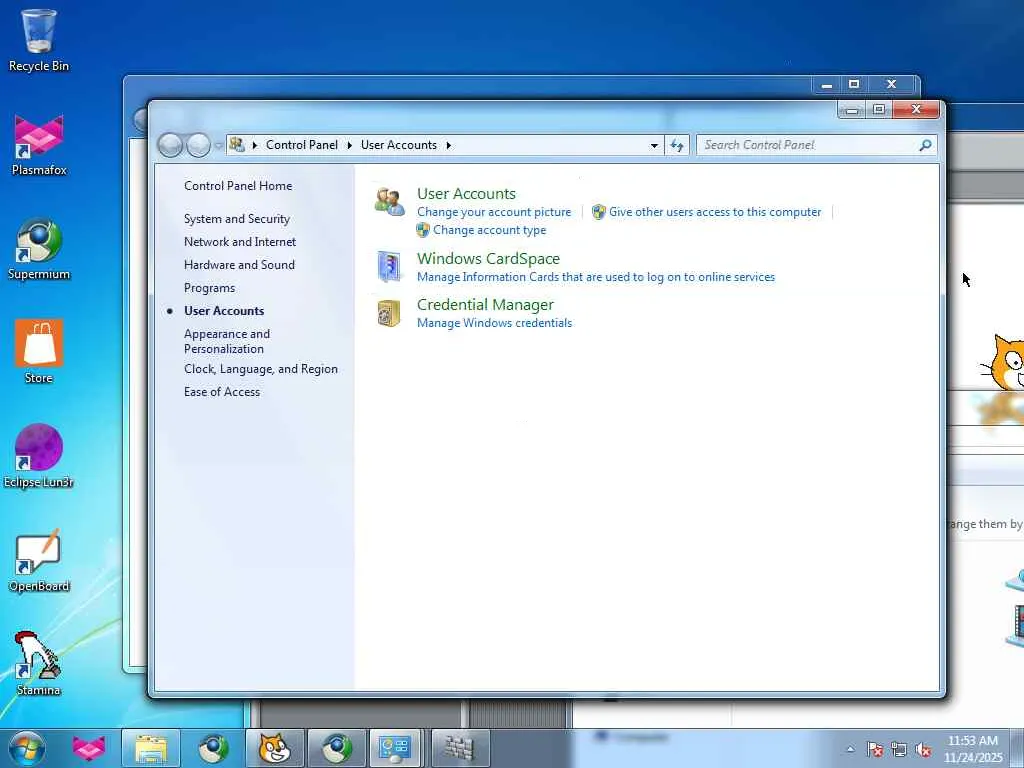The image size is (1024, 768).
Task: Open the Eclipse Lun3r desktop shortcut
Action: 39,456
